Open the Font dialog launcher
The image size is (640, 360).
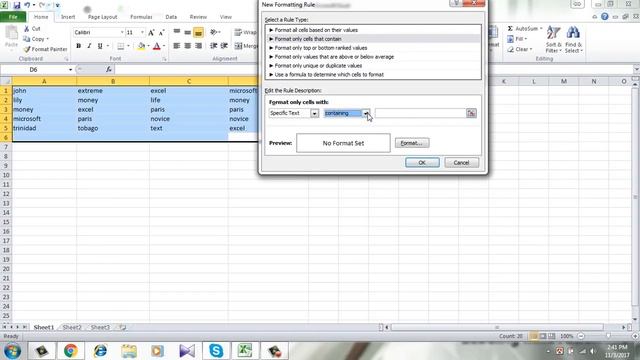pos(164,59)
